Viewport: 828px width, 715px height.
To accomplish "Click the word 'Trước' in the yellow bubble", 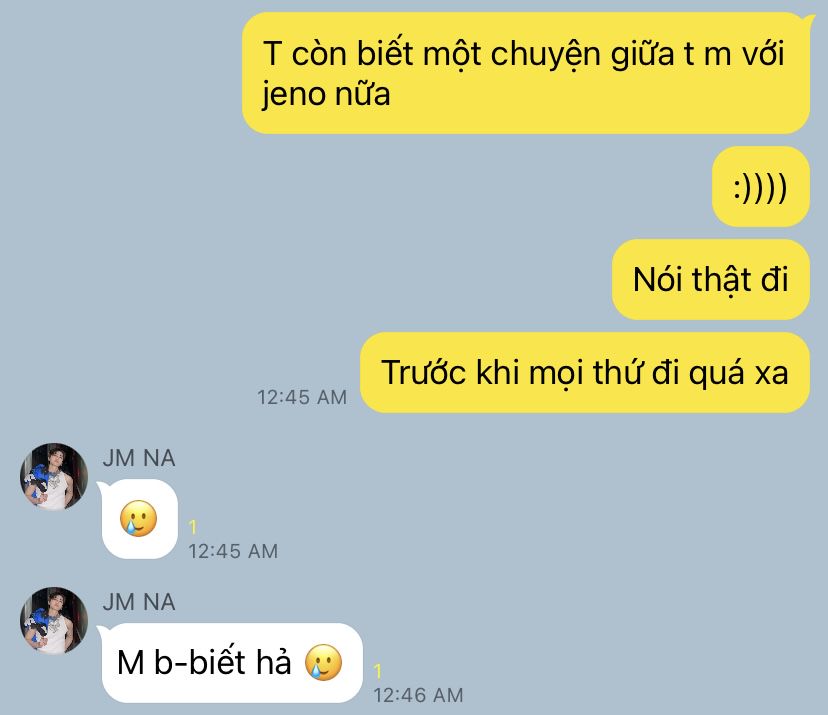I will 423,372.
